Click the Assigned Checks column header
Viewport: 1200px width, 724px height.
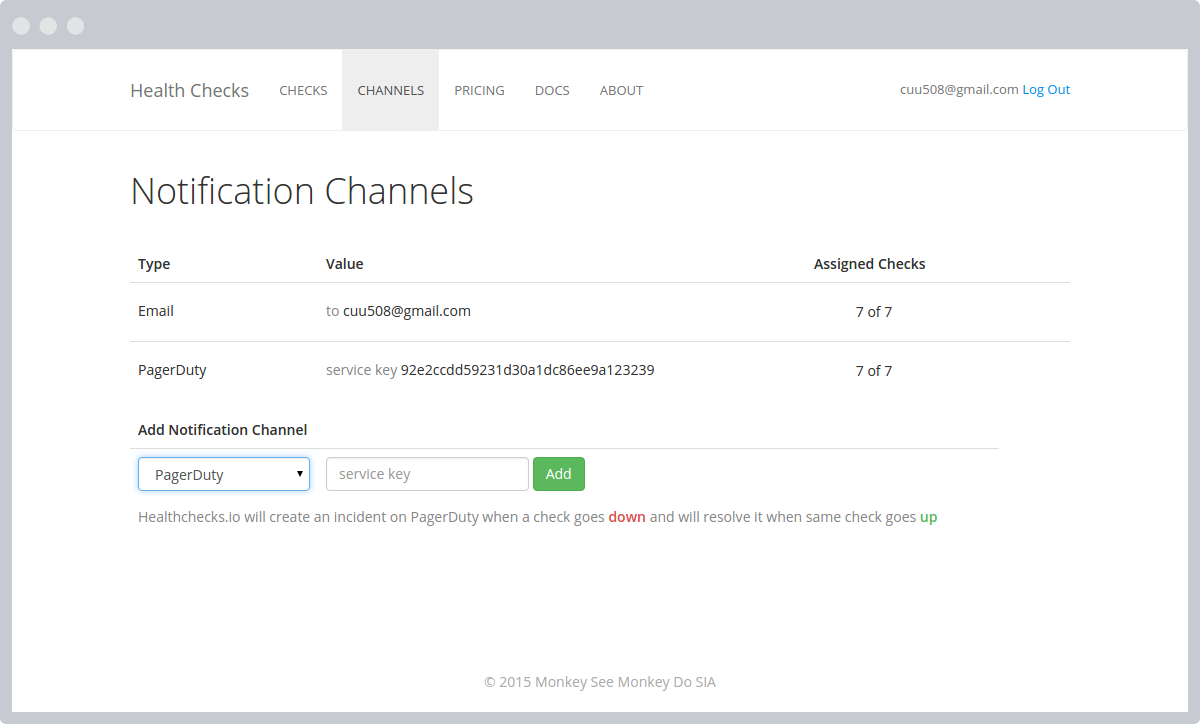(869, 264)
